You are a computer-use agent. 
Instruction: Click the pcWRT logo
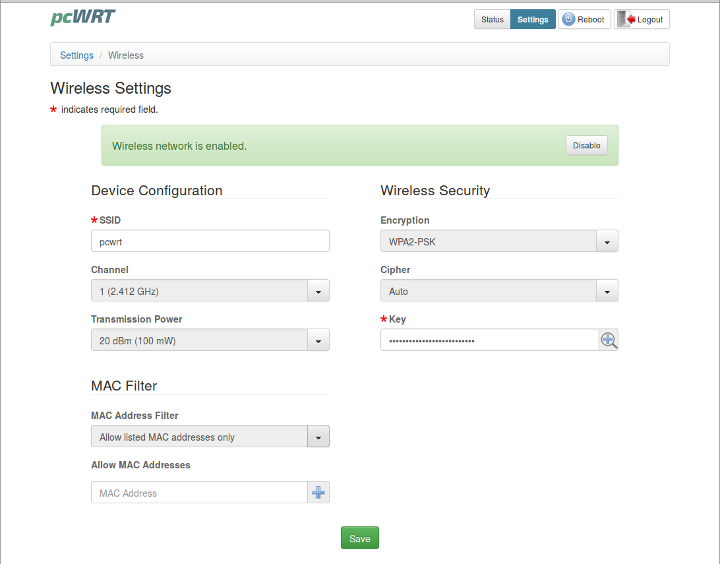[x=82, y=18]
